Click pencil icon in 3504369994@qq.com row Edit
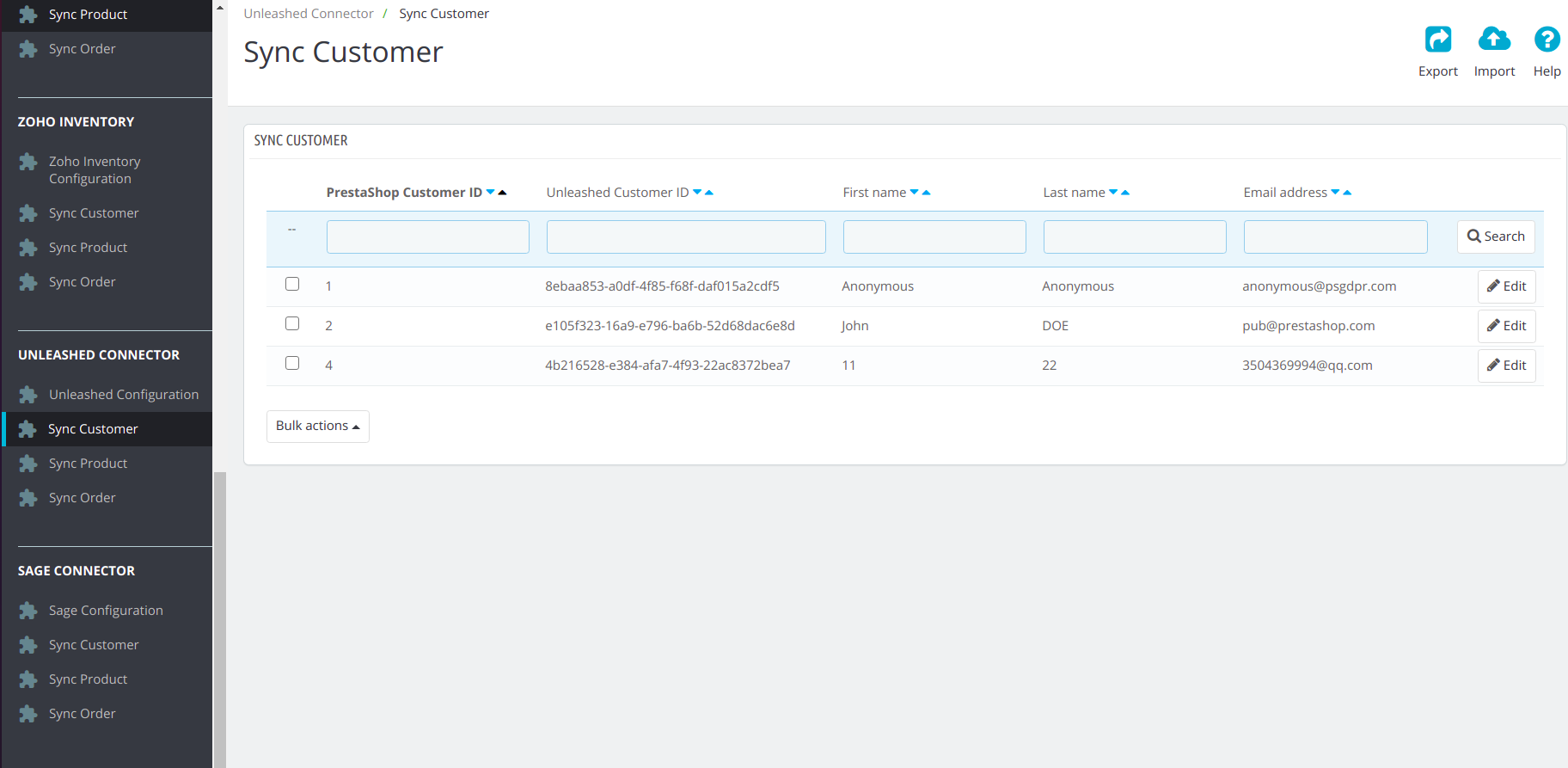 1493,366
